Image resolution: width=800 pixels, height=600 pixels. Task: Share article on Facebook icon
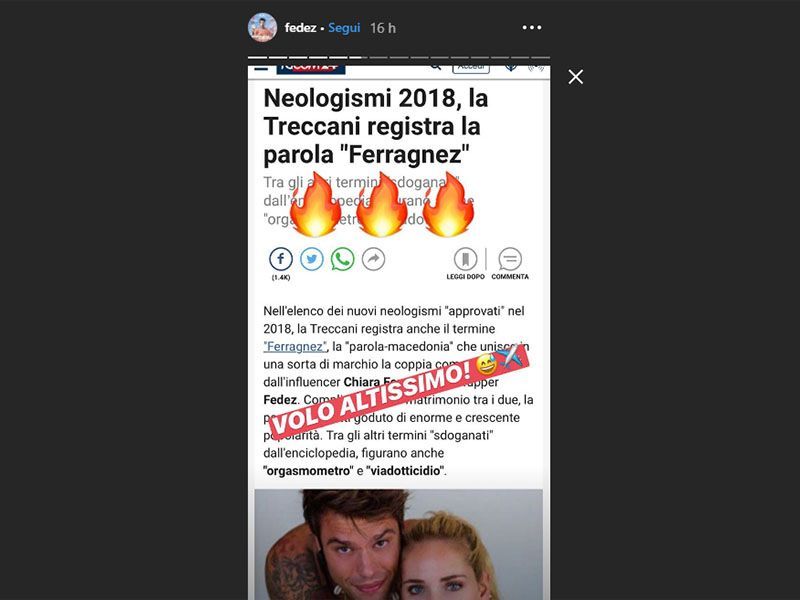click(281, 259)
